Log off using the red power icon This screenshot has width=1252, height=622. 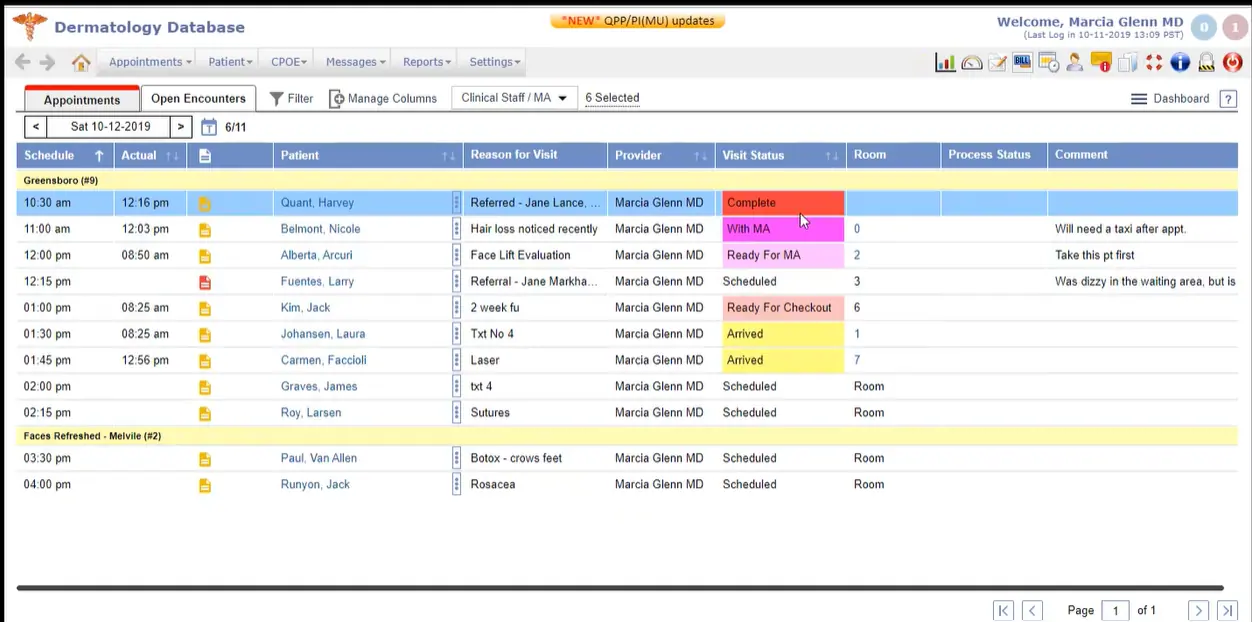[1233, 62]
